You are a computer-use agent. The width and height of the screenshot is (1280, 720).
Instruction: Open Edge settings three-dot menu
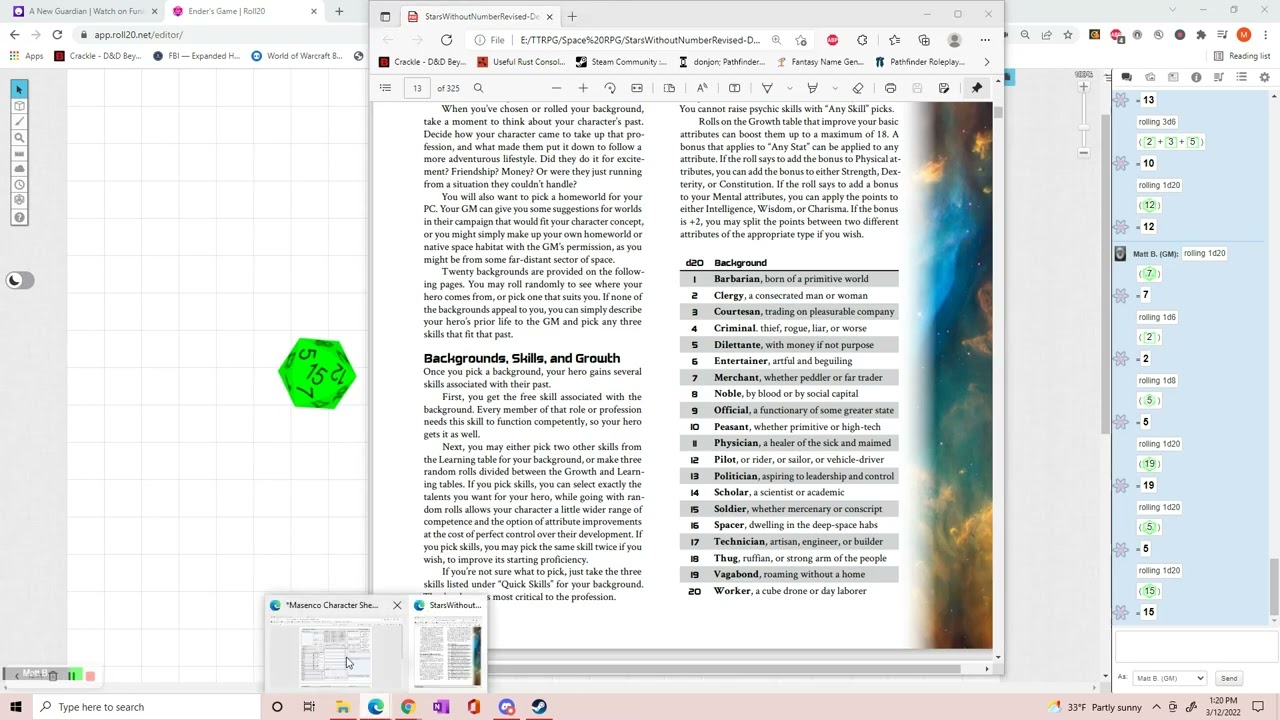(x=985, y=40)
